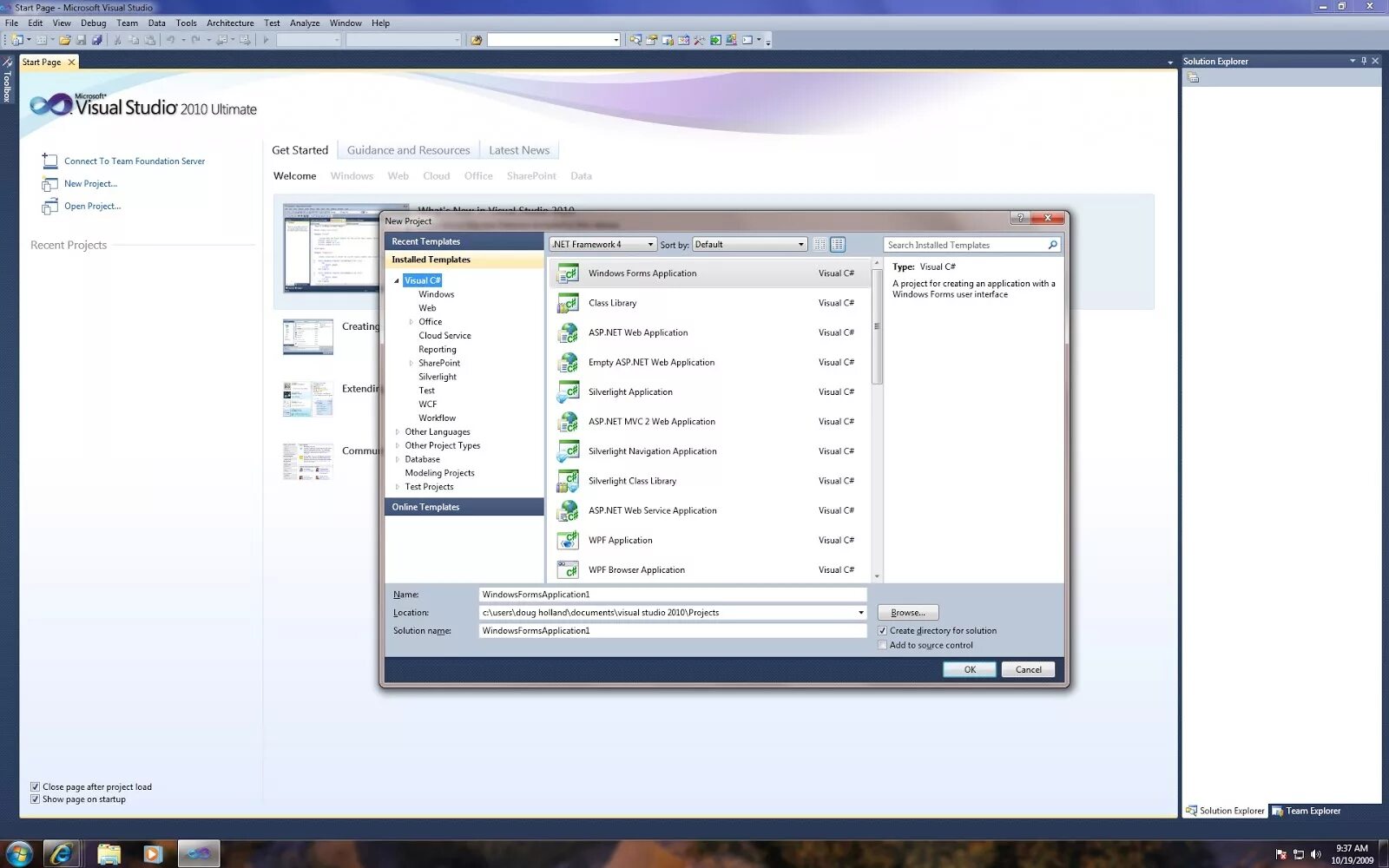Click the template list scroll down arrow
The width and height of the screenshot is (1389, 868).
point(877,576)
